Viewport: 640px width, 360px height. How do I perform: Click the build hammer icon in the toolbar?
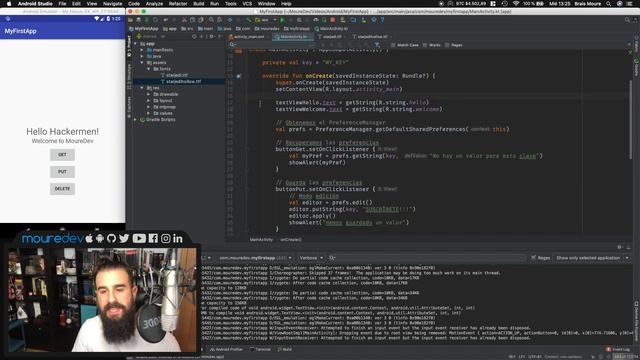click(x=248, y=20)
